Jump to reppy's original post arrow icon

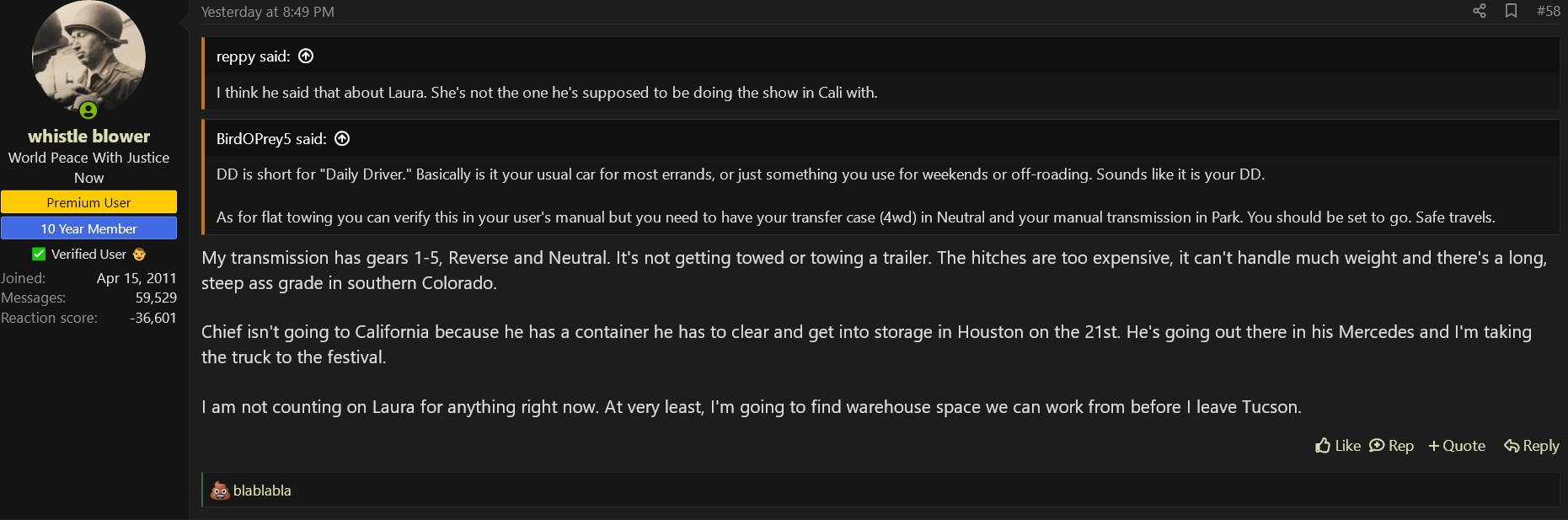(x=306, y=56)
